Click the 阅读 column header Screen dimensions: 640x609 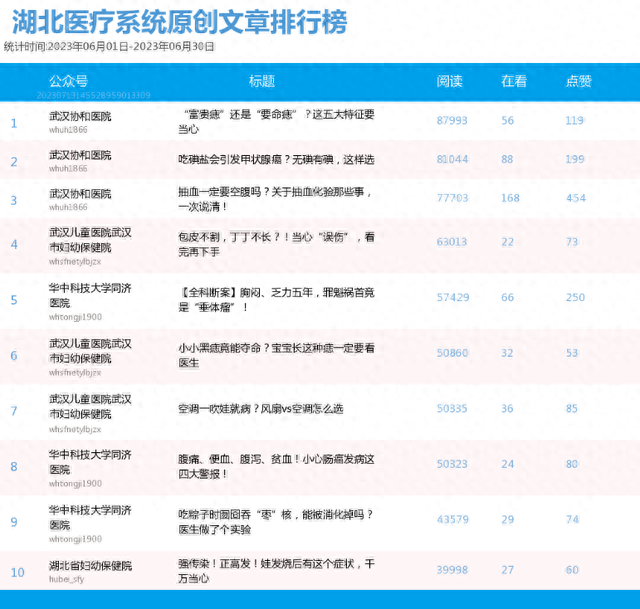(449, 81)
